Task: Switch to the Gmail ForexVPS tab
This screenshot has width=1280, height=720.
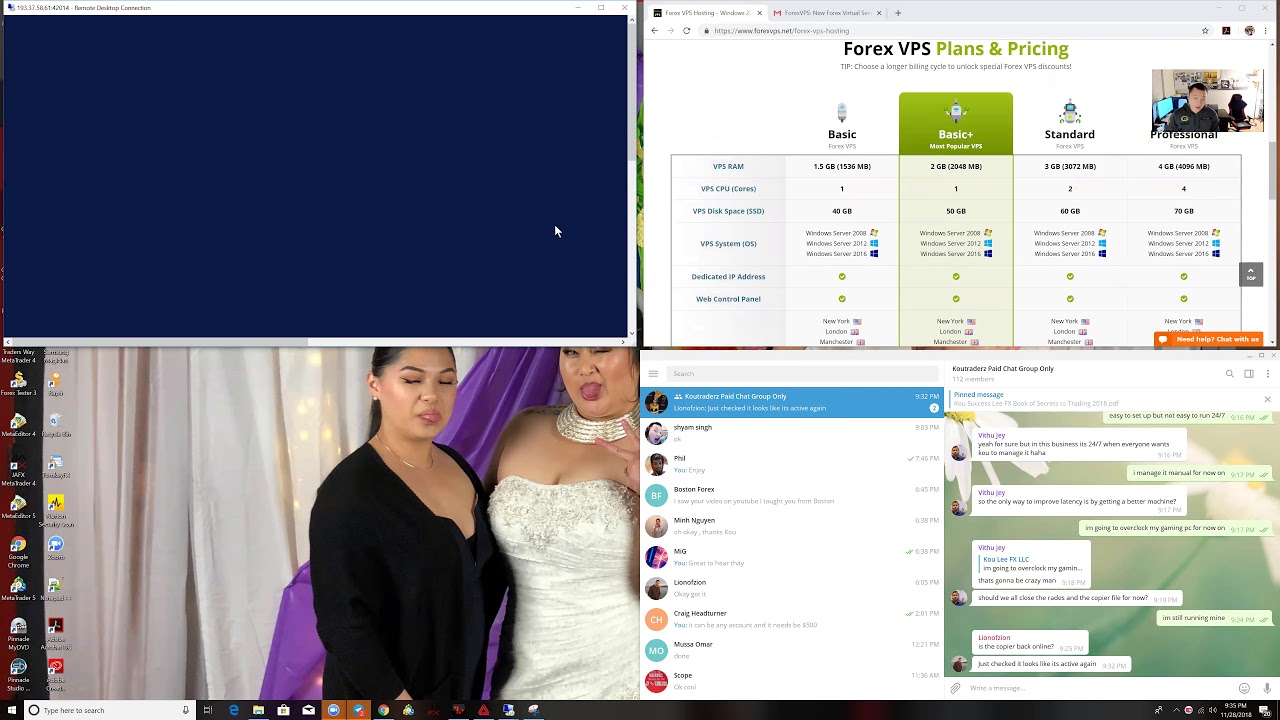Action: pyautogui.click(x=826, y=13)
